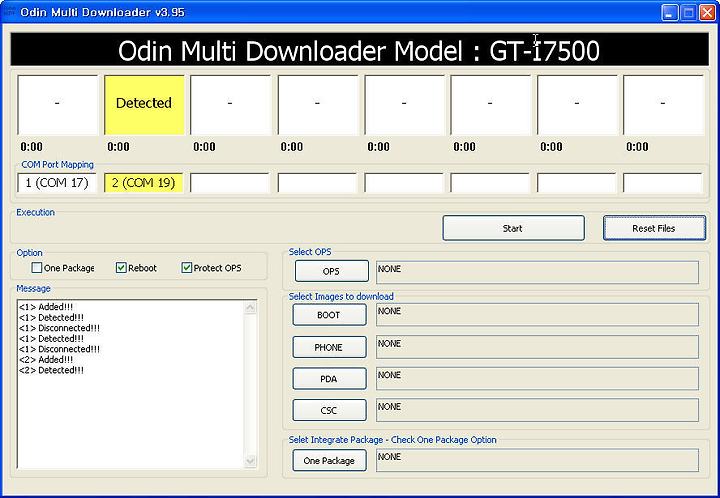720x498 pixels.
Task: Click the PHONE file path field
Action: pyautogui.click(x=537, y=347)
